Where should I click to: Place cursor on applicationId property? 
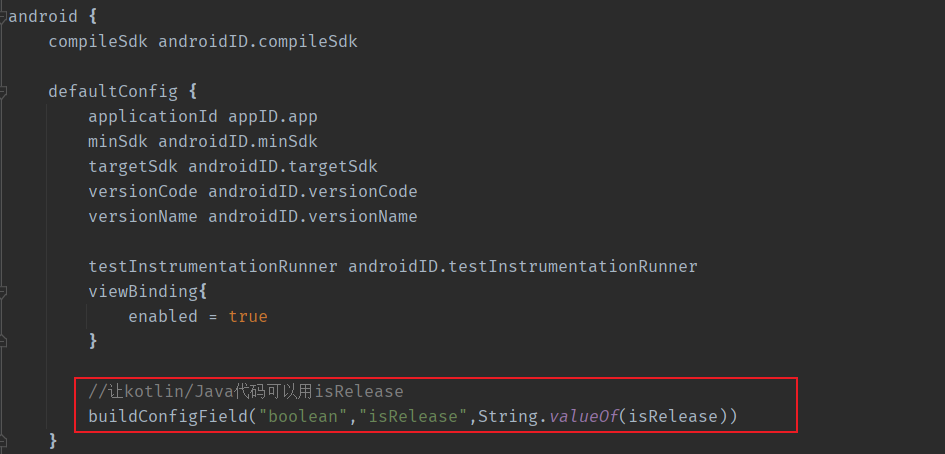point(152,116)
